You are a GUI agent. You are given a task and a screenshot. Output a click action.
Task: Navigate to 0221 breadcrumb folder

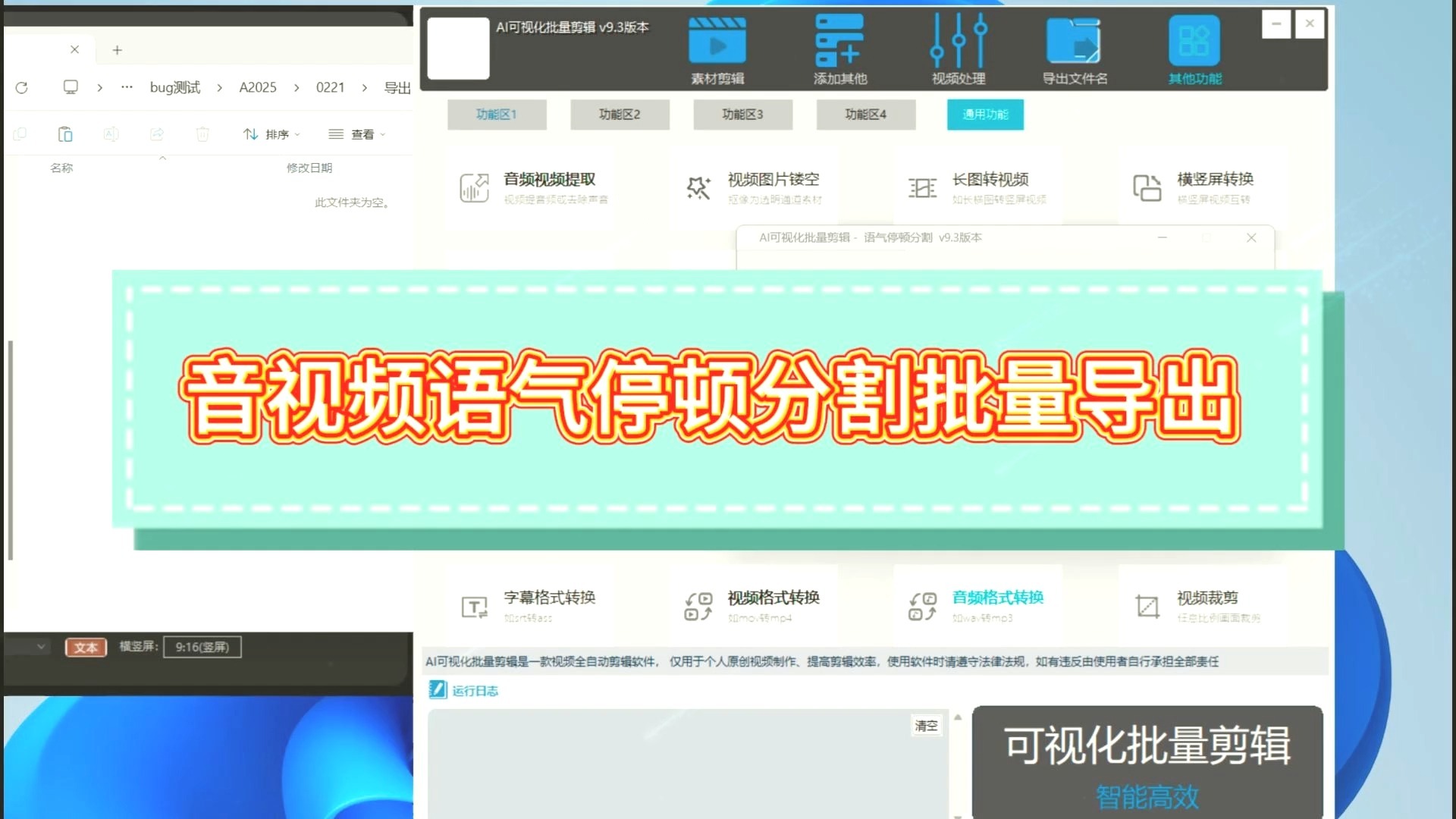pyautogui.click(x=330, y=87)
